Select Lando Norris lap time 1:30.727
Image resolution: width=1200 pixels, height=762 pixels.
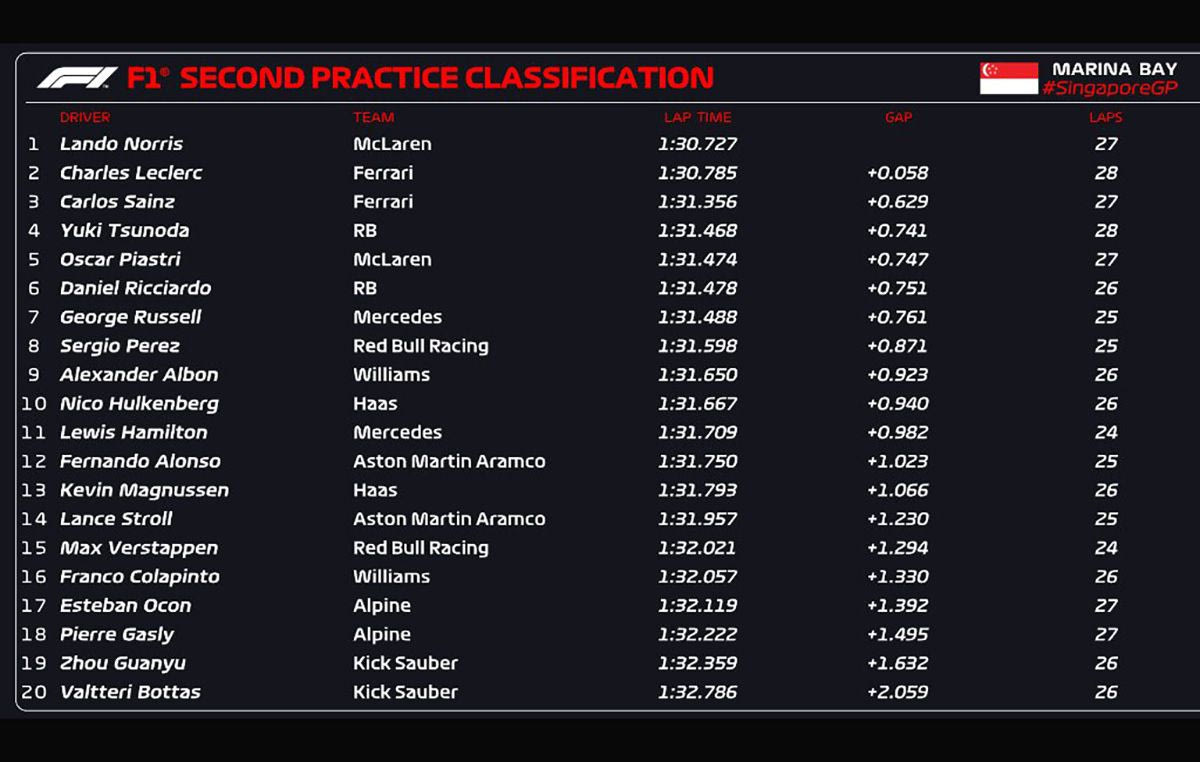697,144
